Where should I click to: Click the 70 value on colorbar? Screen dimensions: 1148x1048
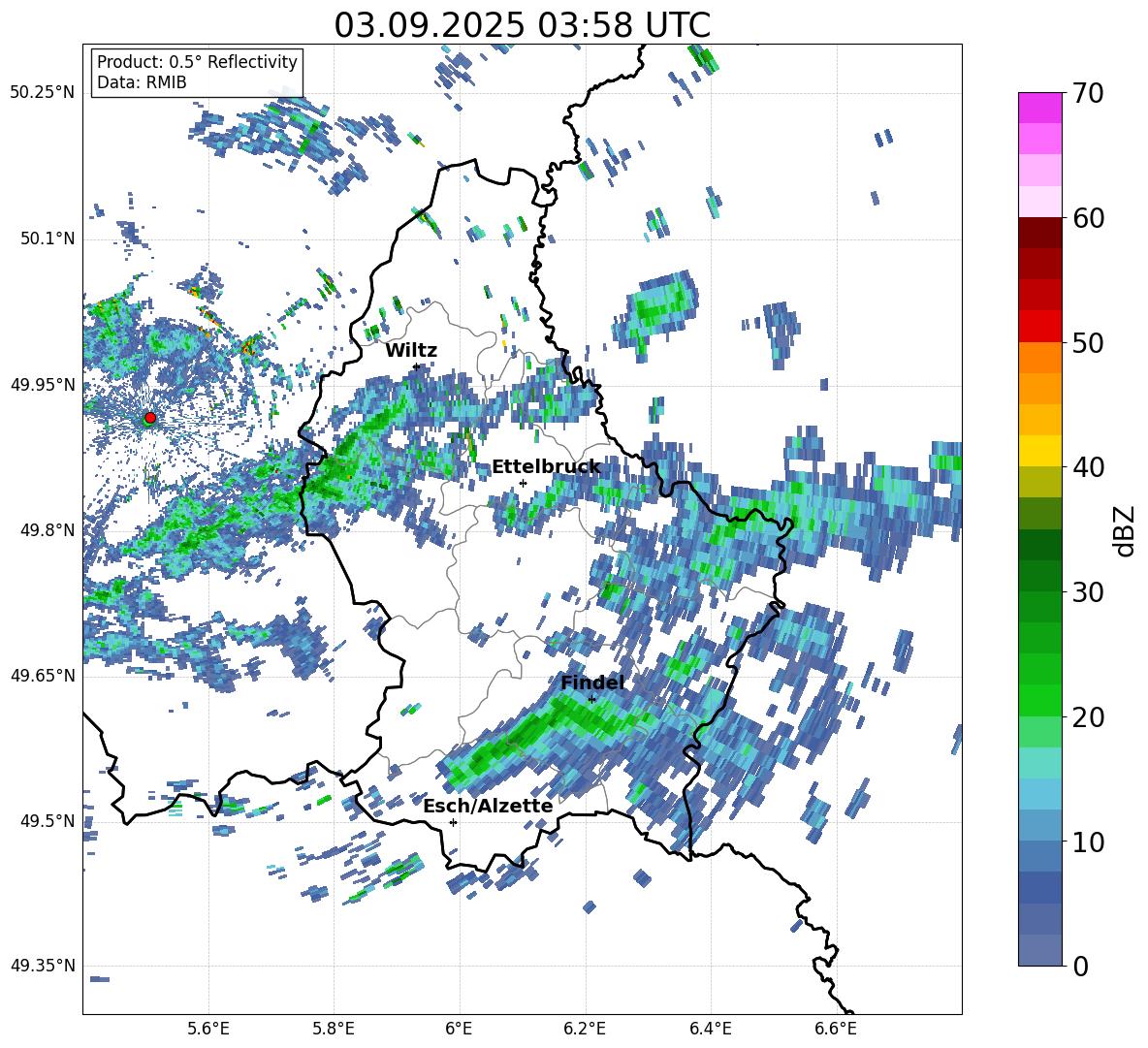click(1088, 94)
